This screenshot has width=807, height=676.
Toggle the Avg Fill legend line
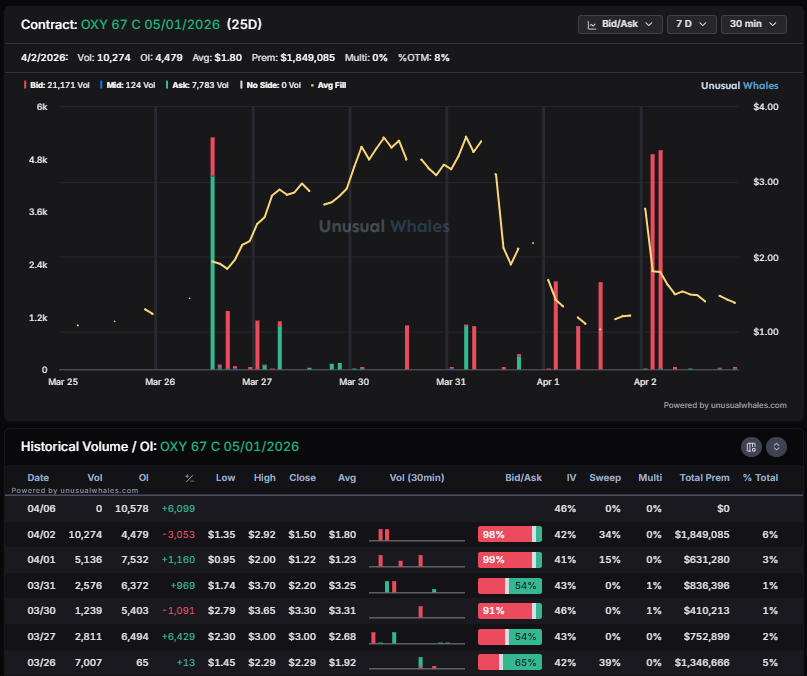click(328, 85)
